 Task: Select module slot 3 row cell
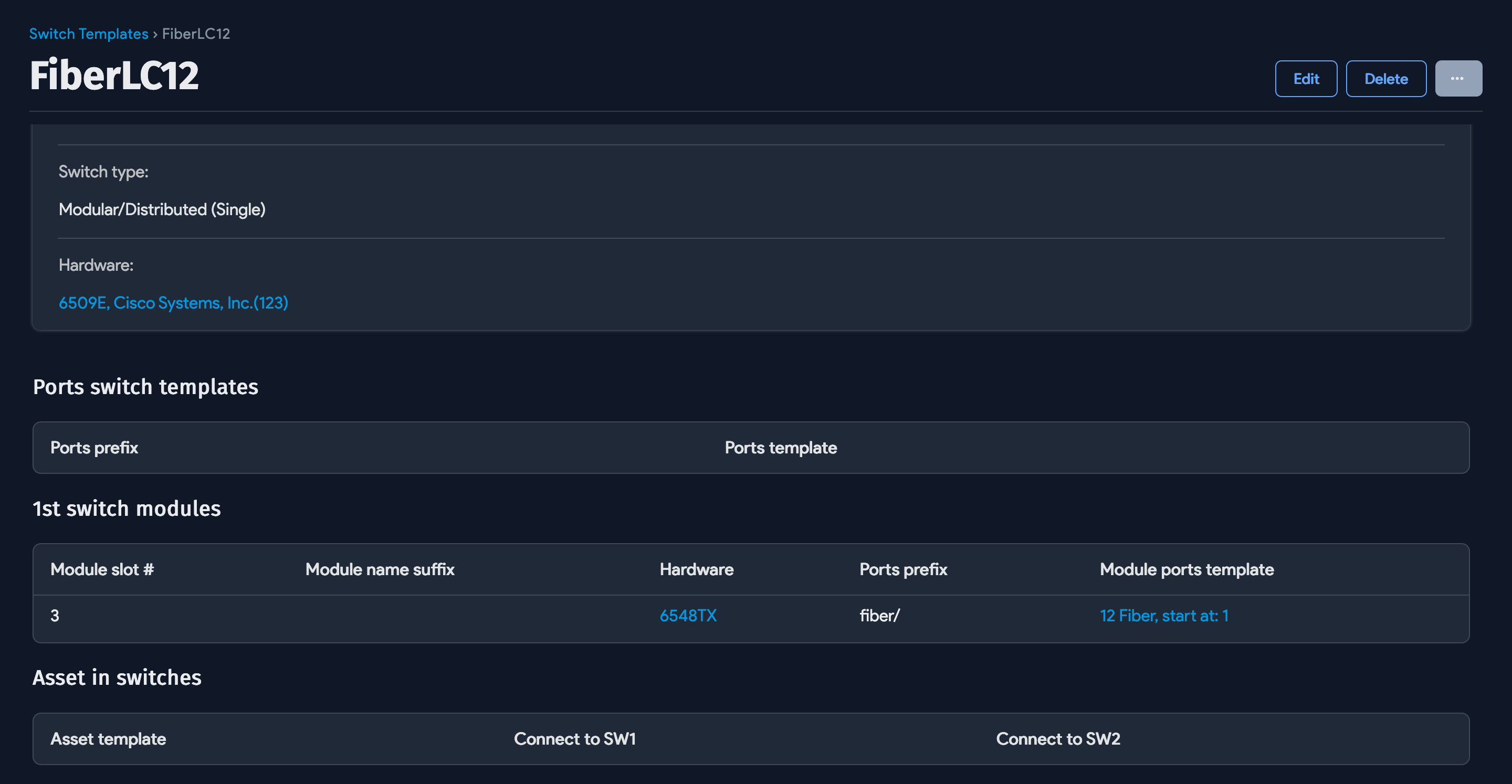pyautogui.click(x=55, y=616)
